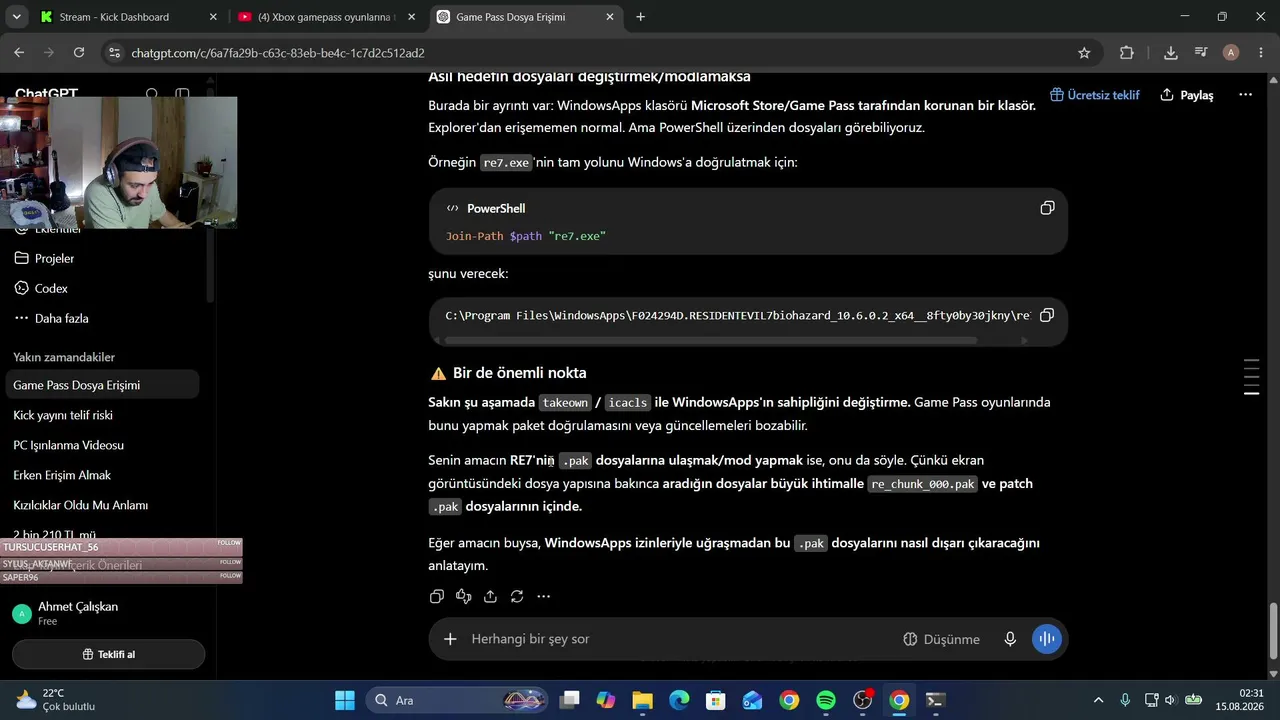Image resolution: width=1280 pixels, height=720 pixels.
Task: Open more actions under the response
Action: tap(543, 596)
